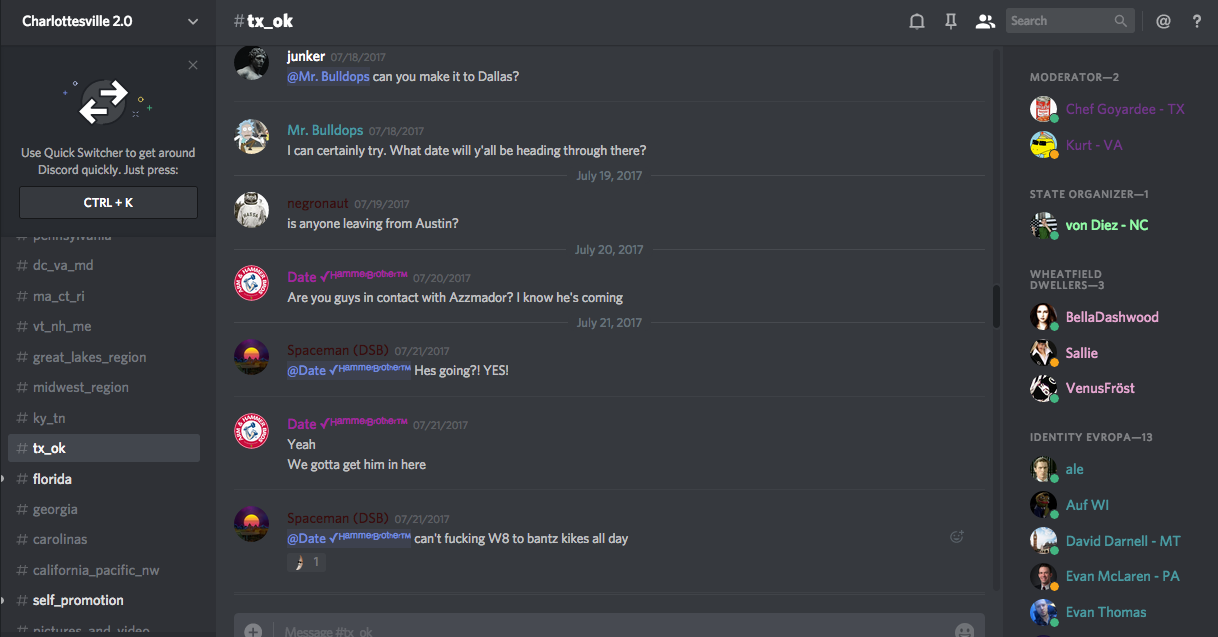The height and width of the screenshot is (637, 1218).
Task: Close the Quick Switcher tip
Action: pyautogui.click(x=193, y=65)
